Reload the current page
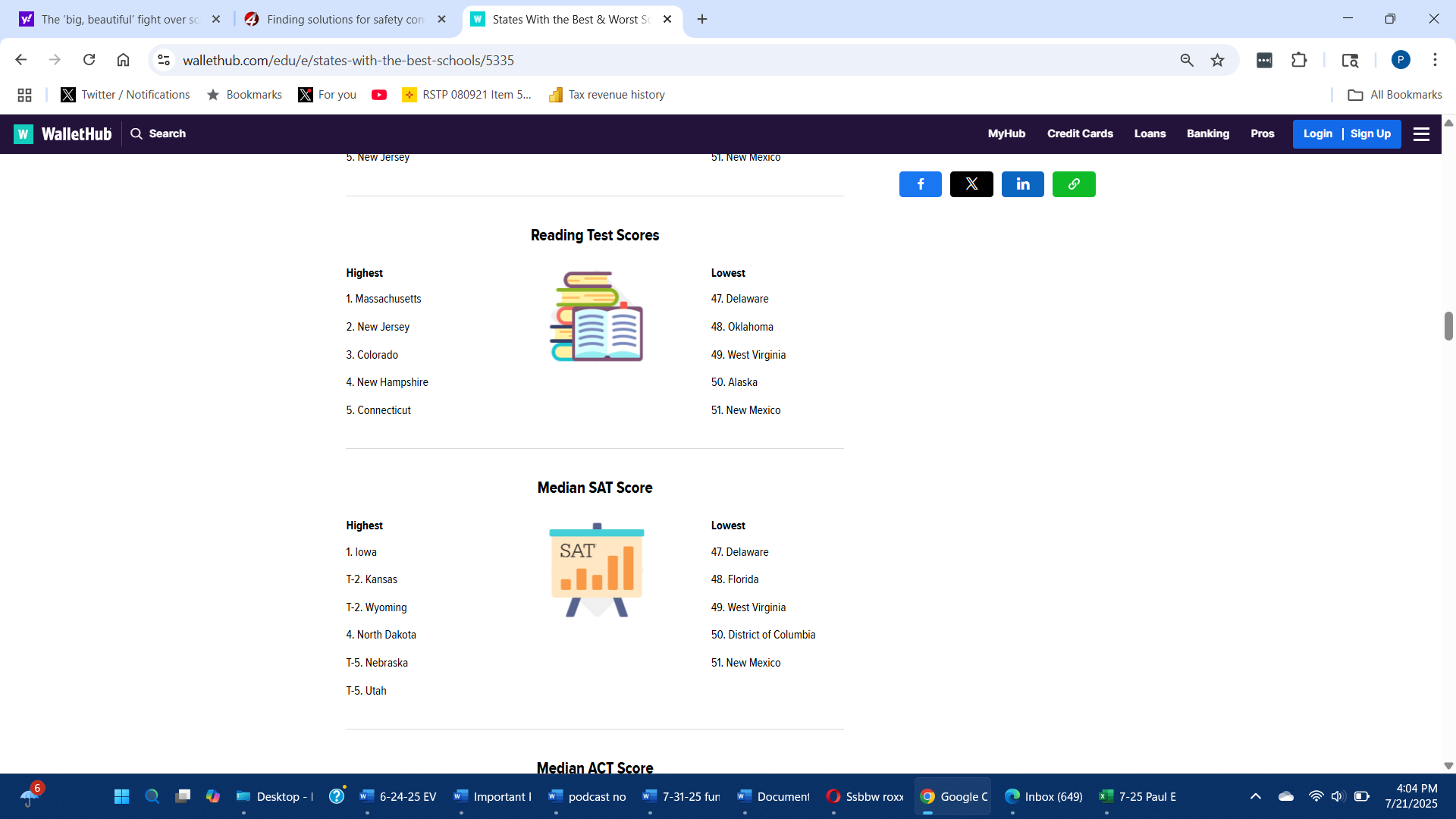1456x819 pixels. click(x=89, y=60)
